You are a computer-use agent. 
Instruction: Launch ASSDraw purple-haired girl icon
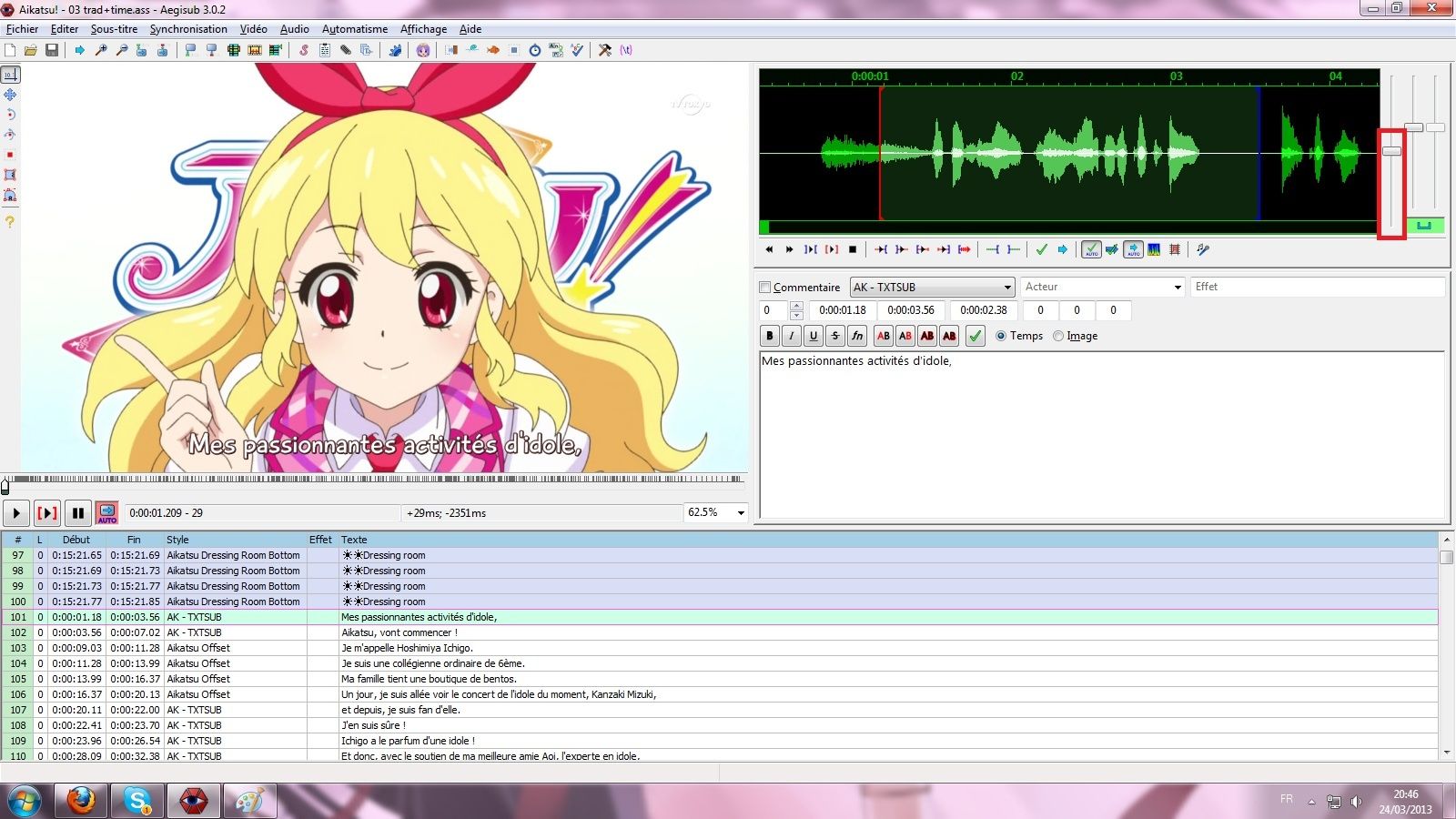[422, 50]
